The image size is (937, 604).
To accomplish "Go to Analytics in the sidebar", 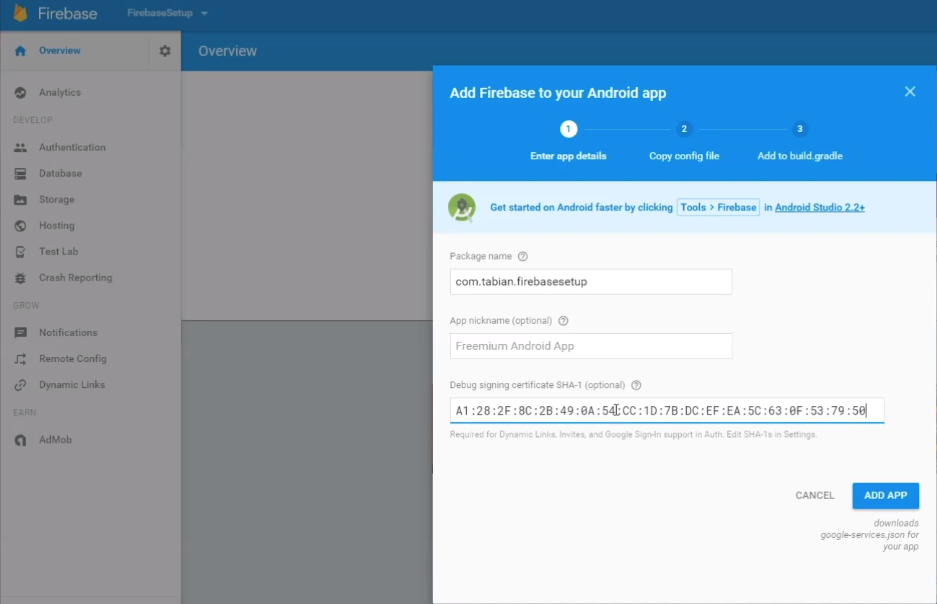I will 60,93.
